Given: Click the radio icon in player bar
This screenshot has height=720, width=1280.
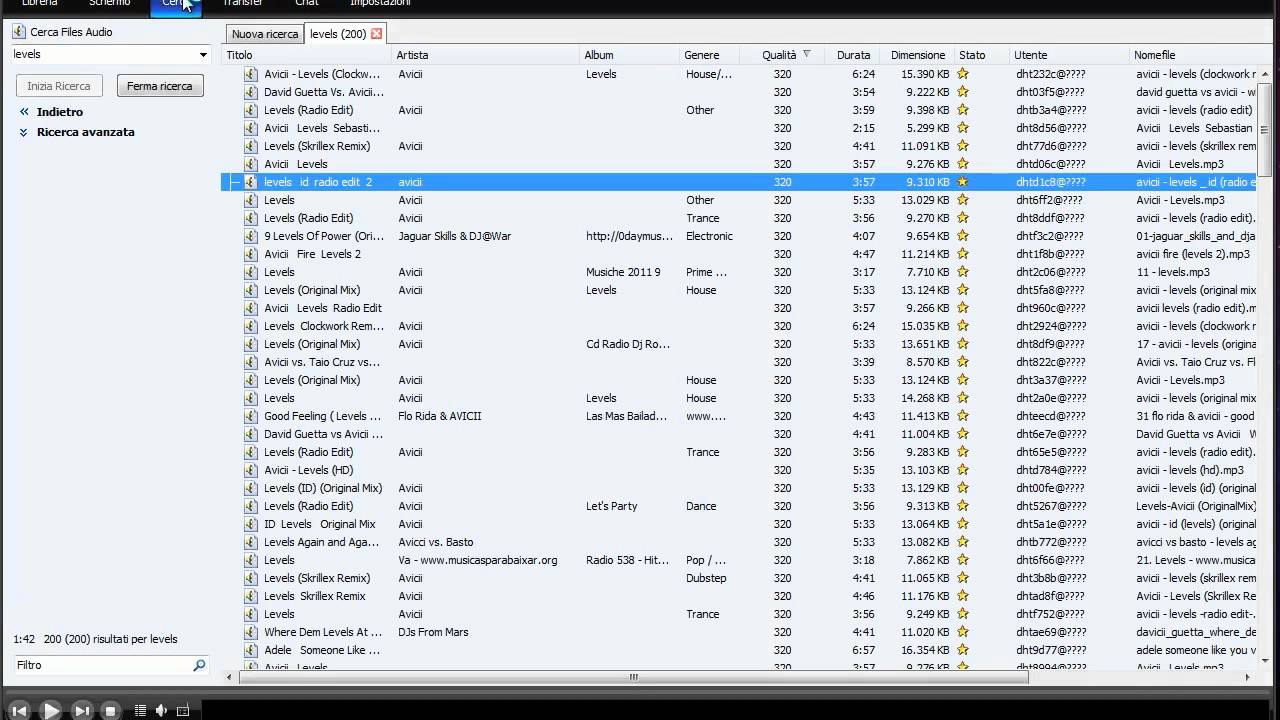Looking at the screenshot, I should tap(183, 711).
